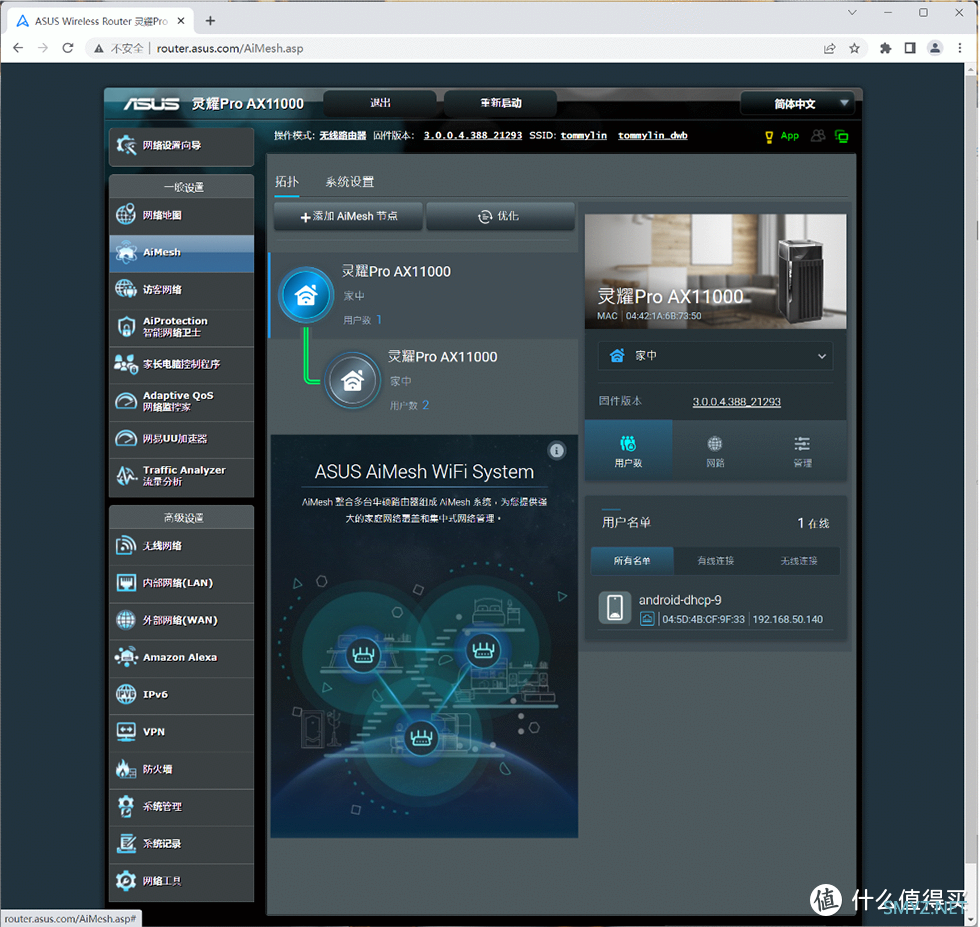Click the Parental Controls icon
The height and width of the screenshot is (927, 980).
[126, 364]
